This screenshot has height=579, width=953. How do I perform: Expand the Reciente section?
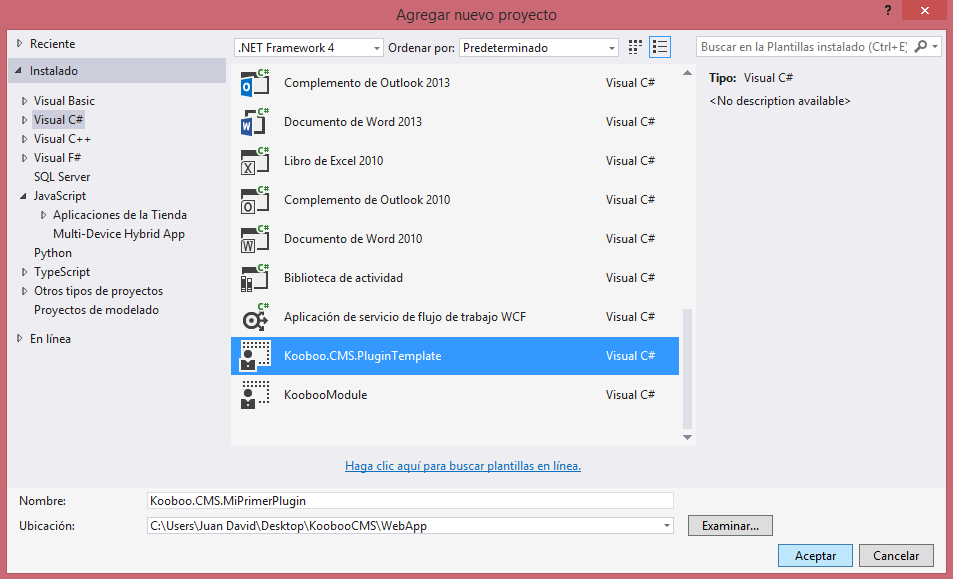click(x=19, y=43)
